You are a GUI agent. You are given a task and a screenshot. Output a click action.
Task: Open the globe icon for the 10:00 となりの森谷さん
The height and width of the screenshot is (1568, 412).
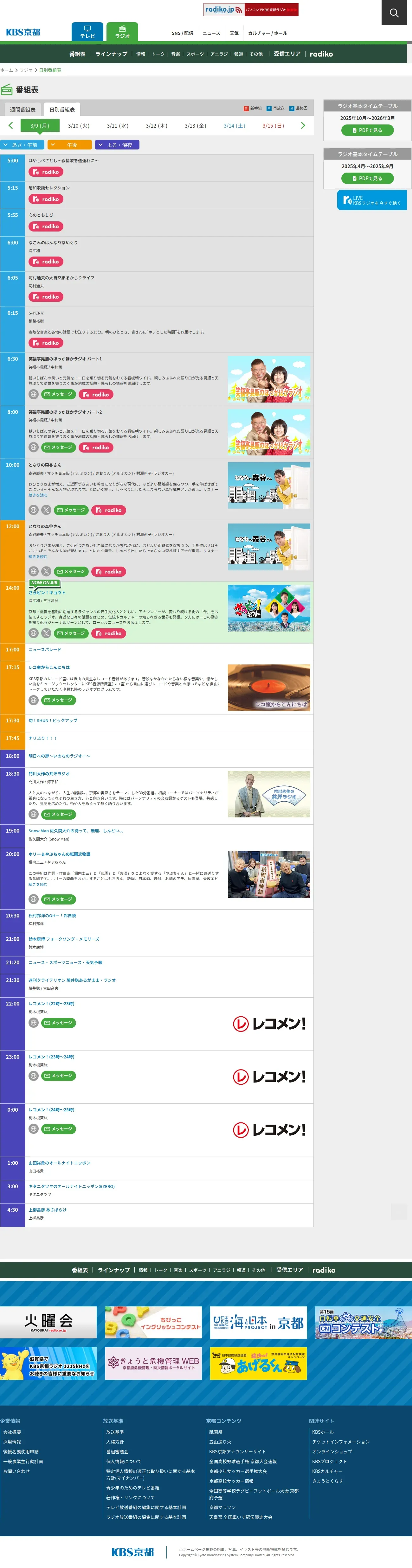pyautogui.click(x=34, y=510)
